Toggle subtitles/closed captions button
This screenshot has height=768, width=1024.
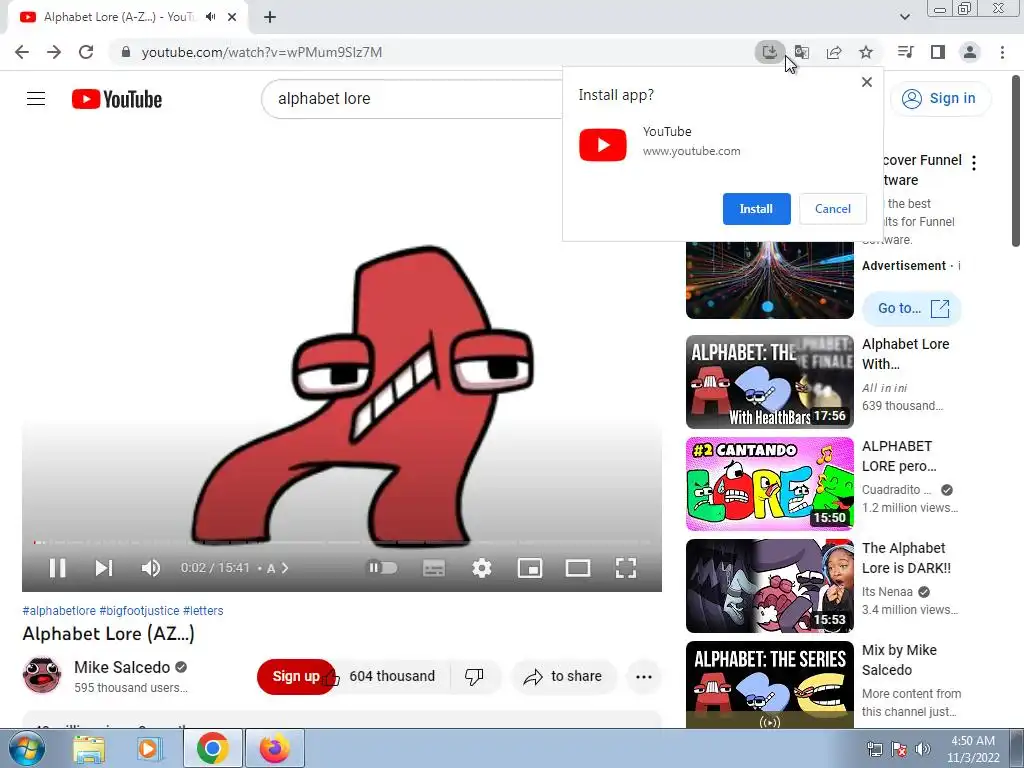[434, 568]
